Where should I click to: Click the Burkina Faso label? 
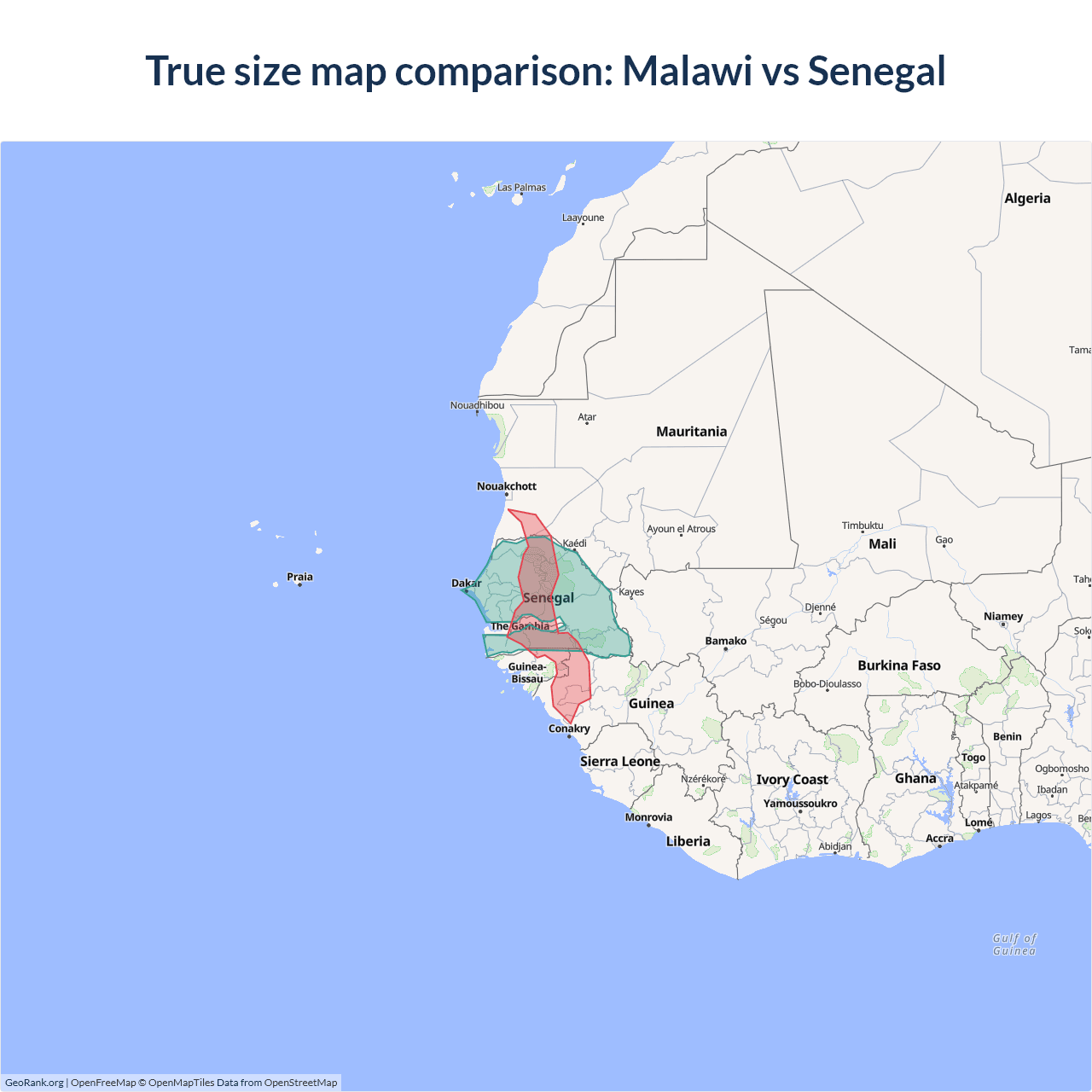point(899,665)
